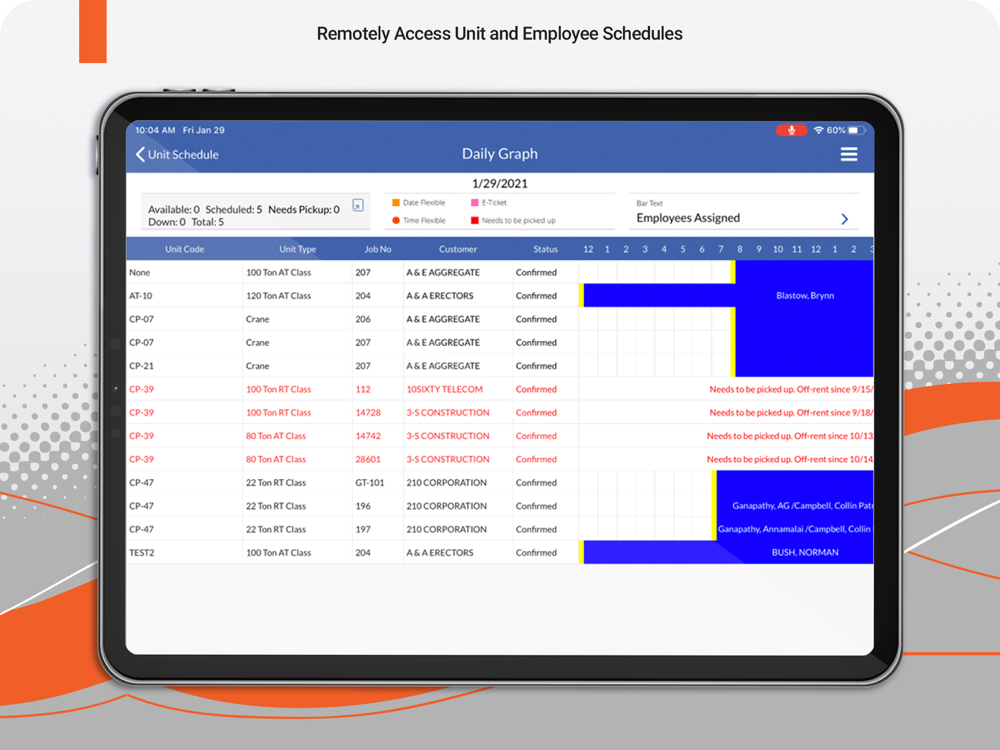Tap the battery icon in status bar
This screenshot has height=750, width=1000.
pos(857,130)
